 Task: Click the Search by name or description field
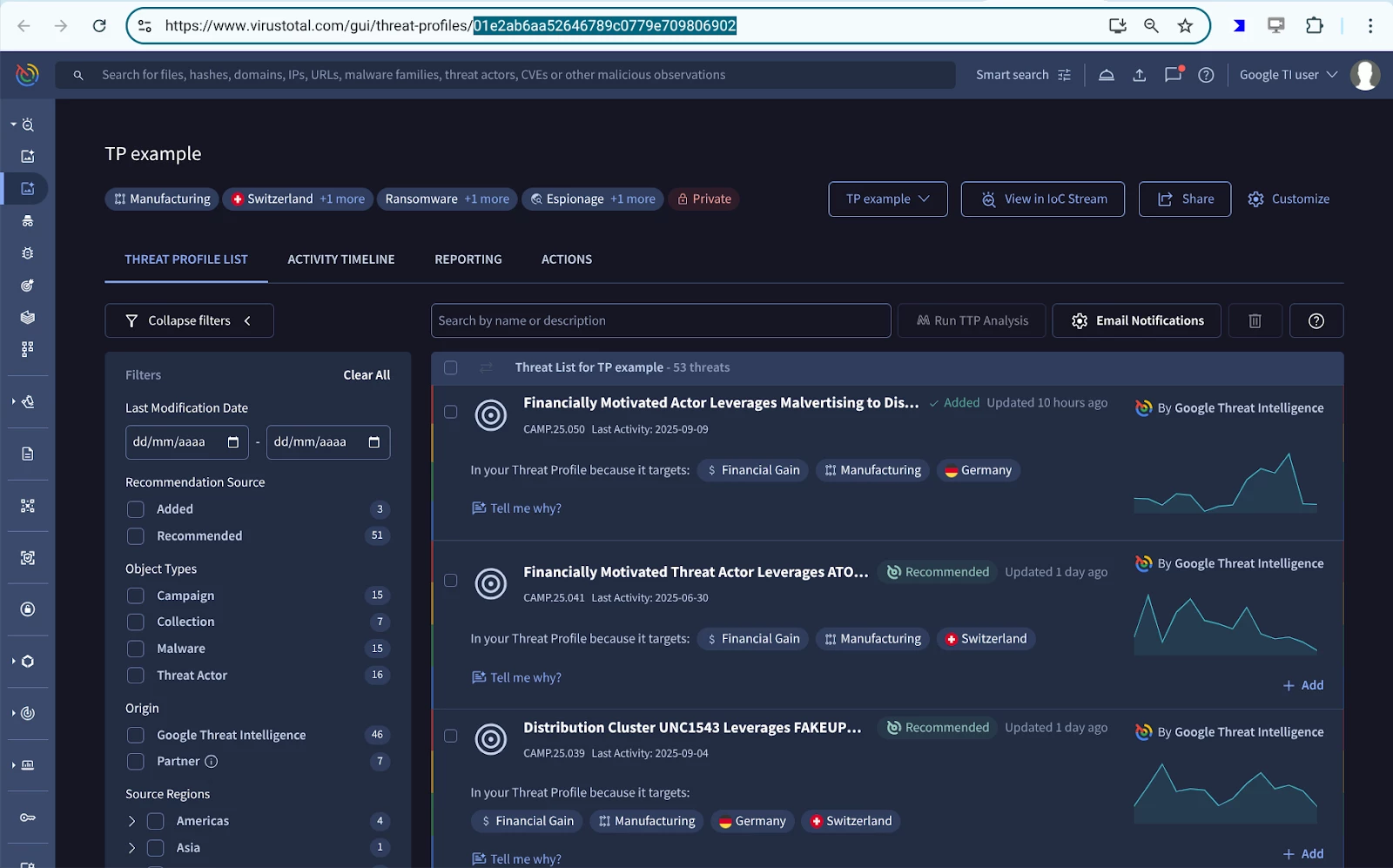pyautogui.click(x=661, y=320)
